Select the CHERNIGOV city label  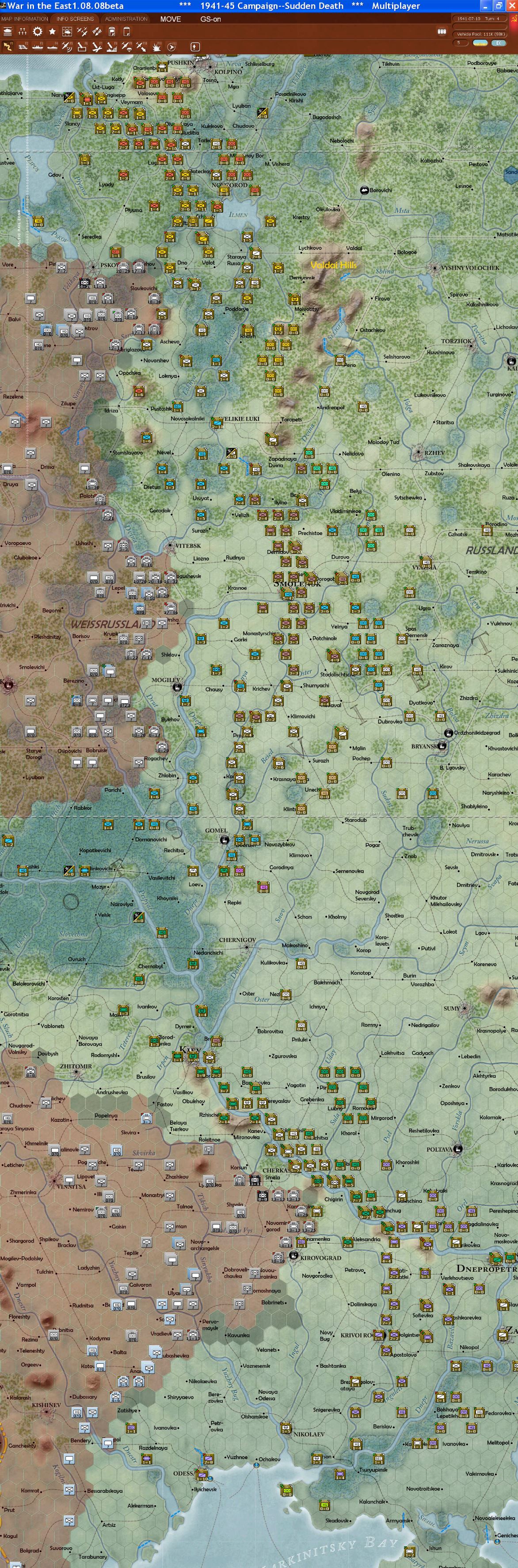[237, 940]
